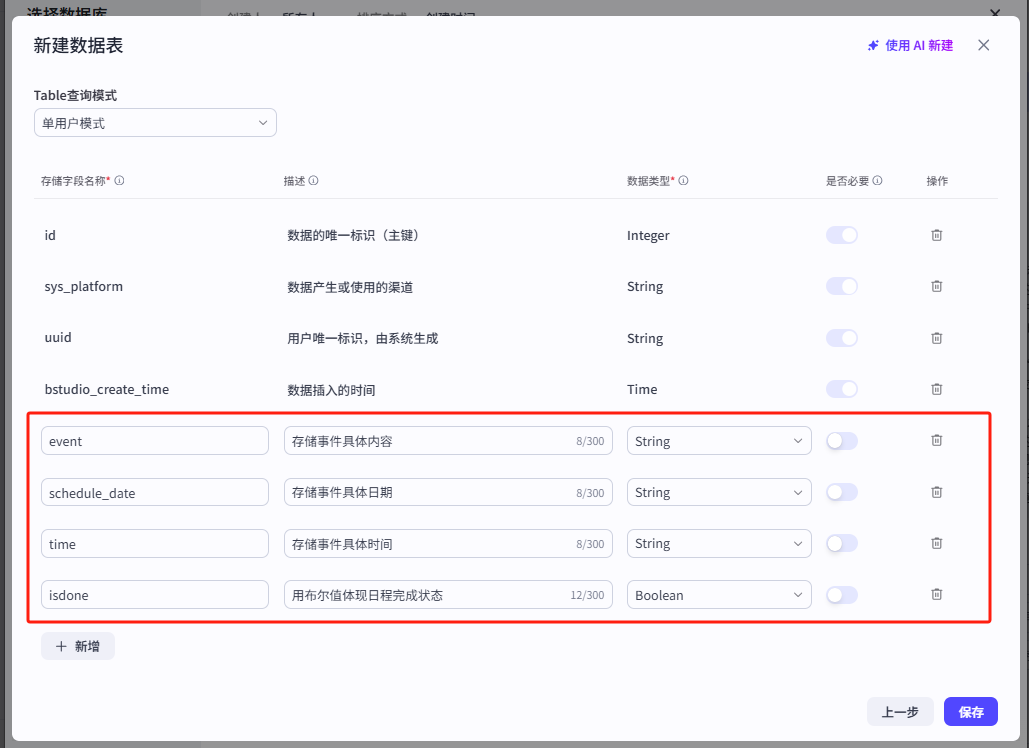This screenshot has width=1029, height=748.
Task: Expand data type dropdown for event field
Action: click(x=718, y=441)
